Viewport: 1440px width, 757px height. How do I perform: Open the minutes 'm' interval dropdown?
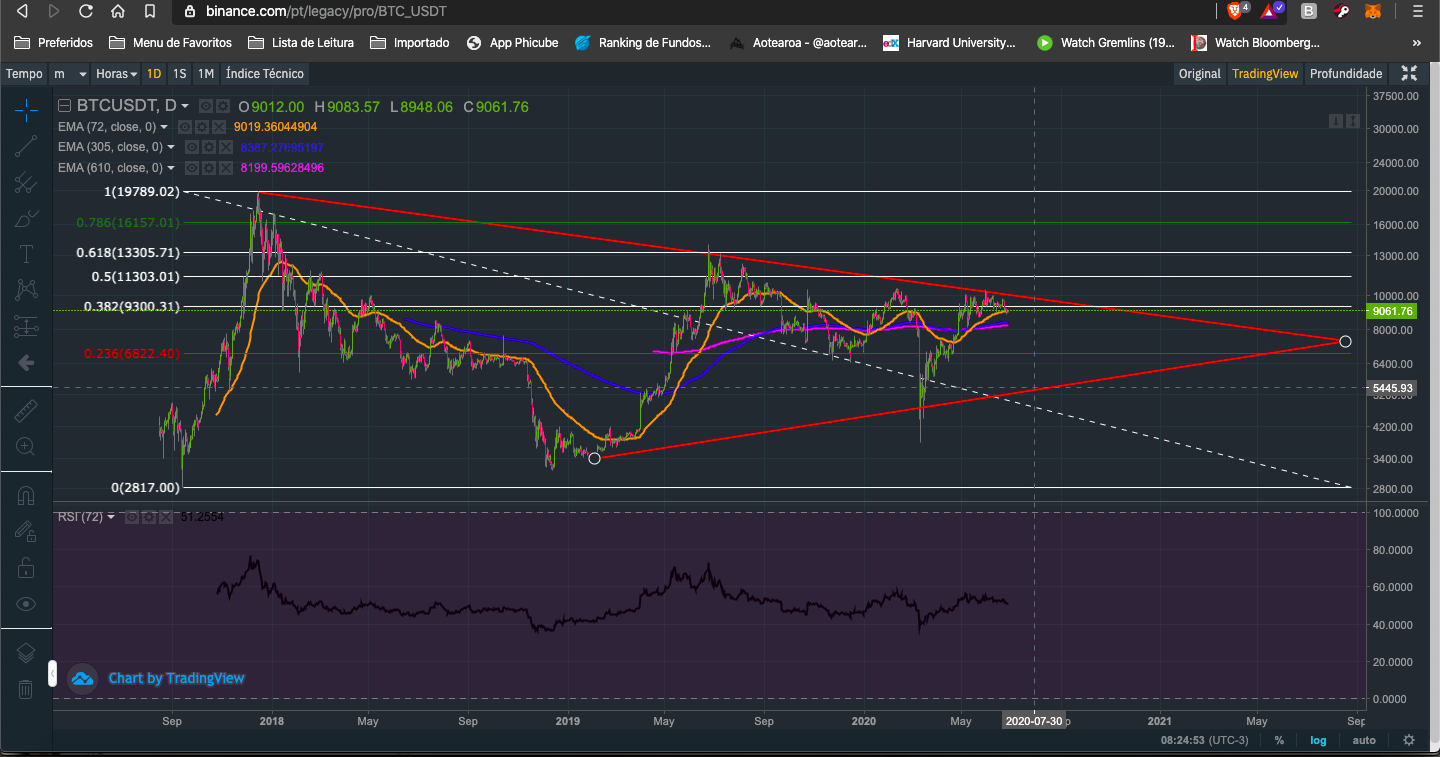tap(68, 73)
